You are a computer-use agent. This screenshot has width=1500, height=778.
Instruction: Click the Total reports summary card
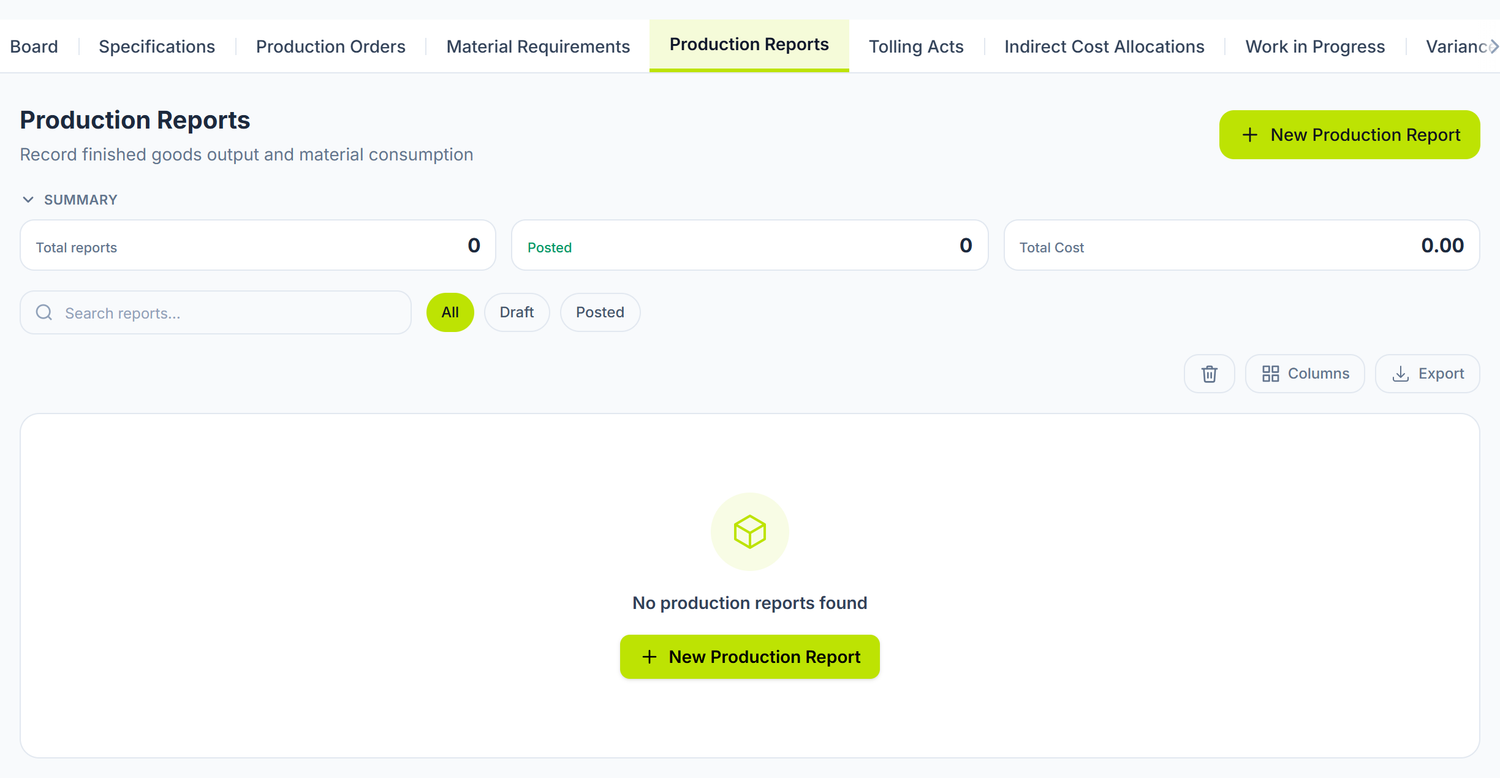click(258, 245)
